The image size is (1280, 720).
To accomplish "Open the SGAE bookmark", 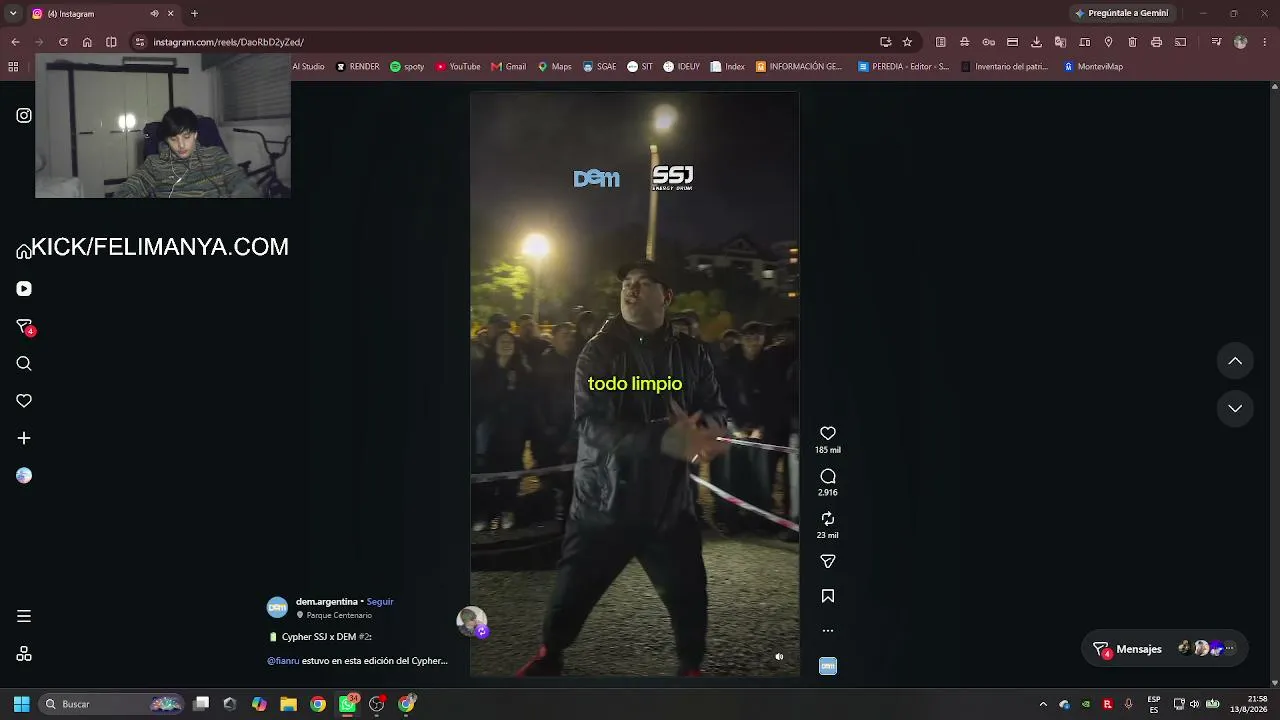I will pyautogui.click(x=600, y=67).
